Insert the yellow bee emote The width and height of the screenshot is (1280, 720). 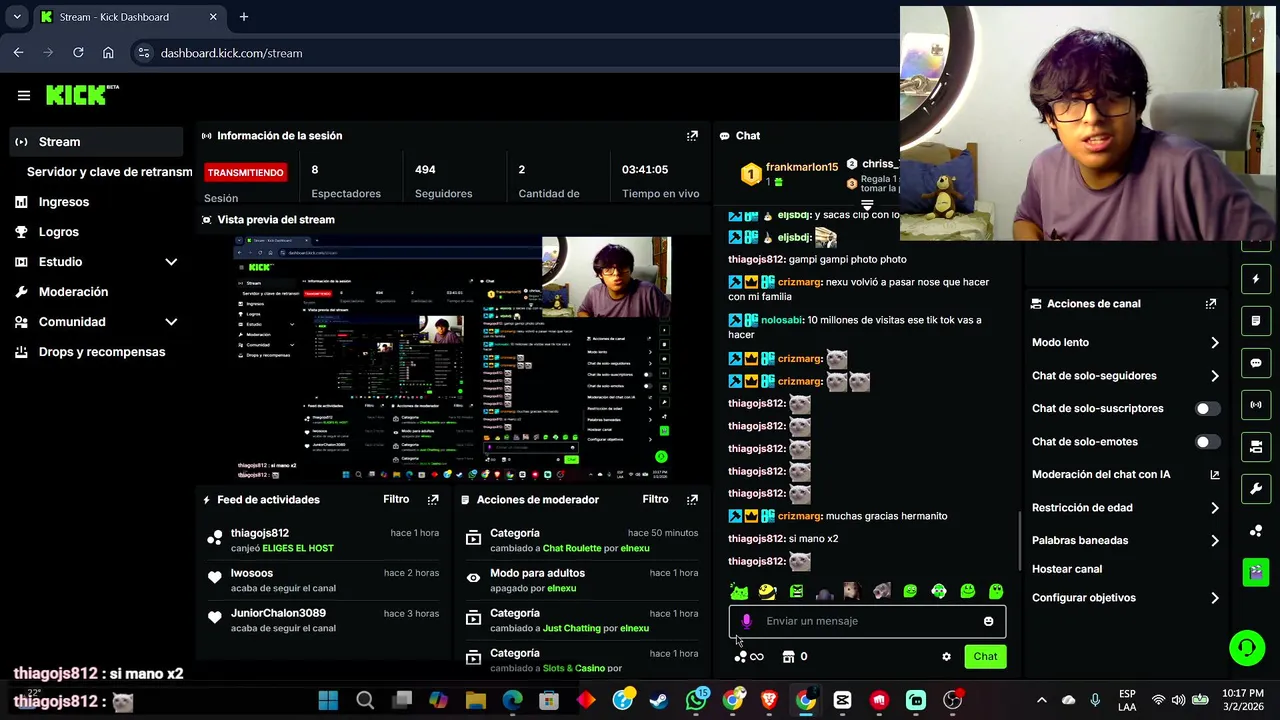coord(767,592)
